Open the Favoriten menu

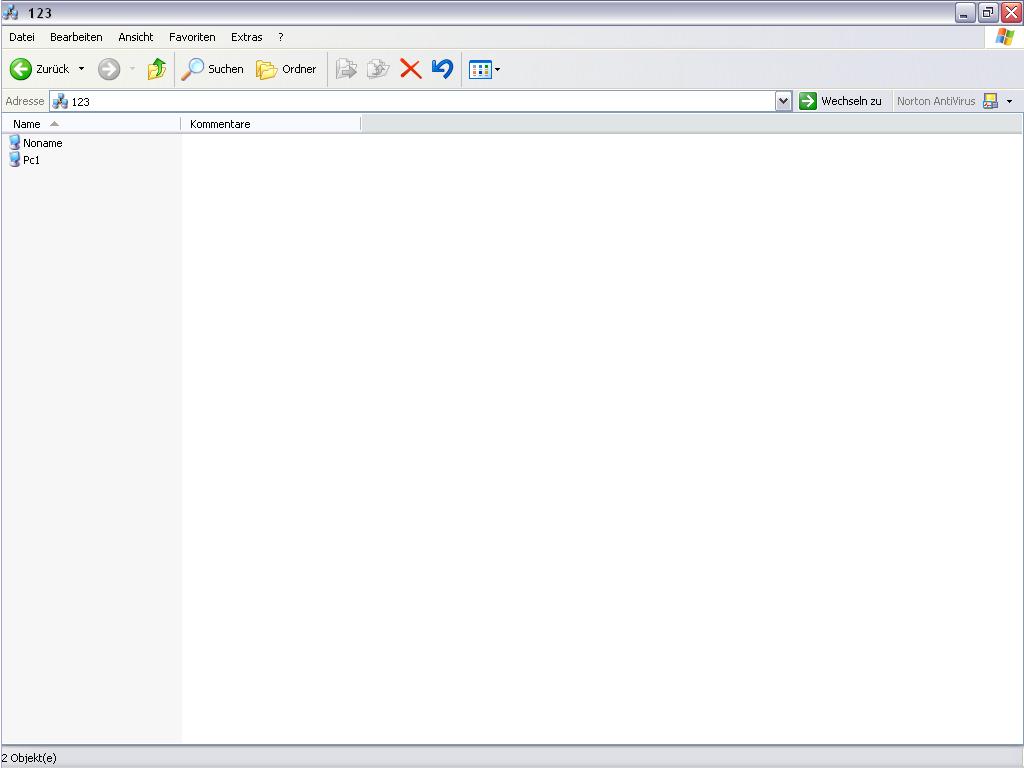[192, 37]
